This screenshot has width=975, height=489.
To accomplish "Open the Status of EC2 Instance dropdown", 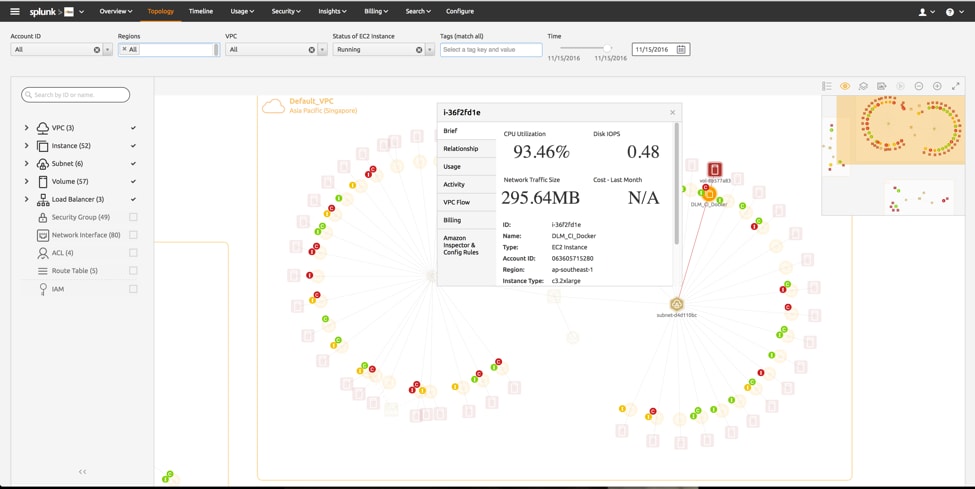I will (x=430, y=50).
